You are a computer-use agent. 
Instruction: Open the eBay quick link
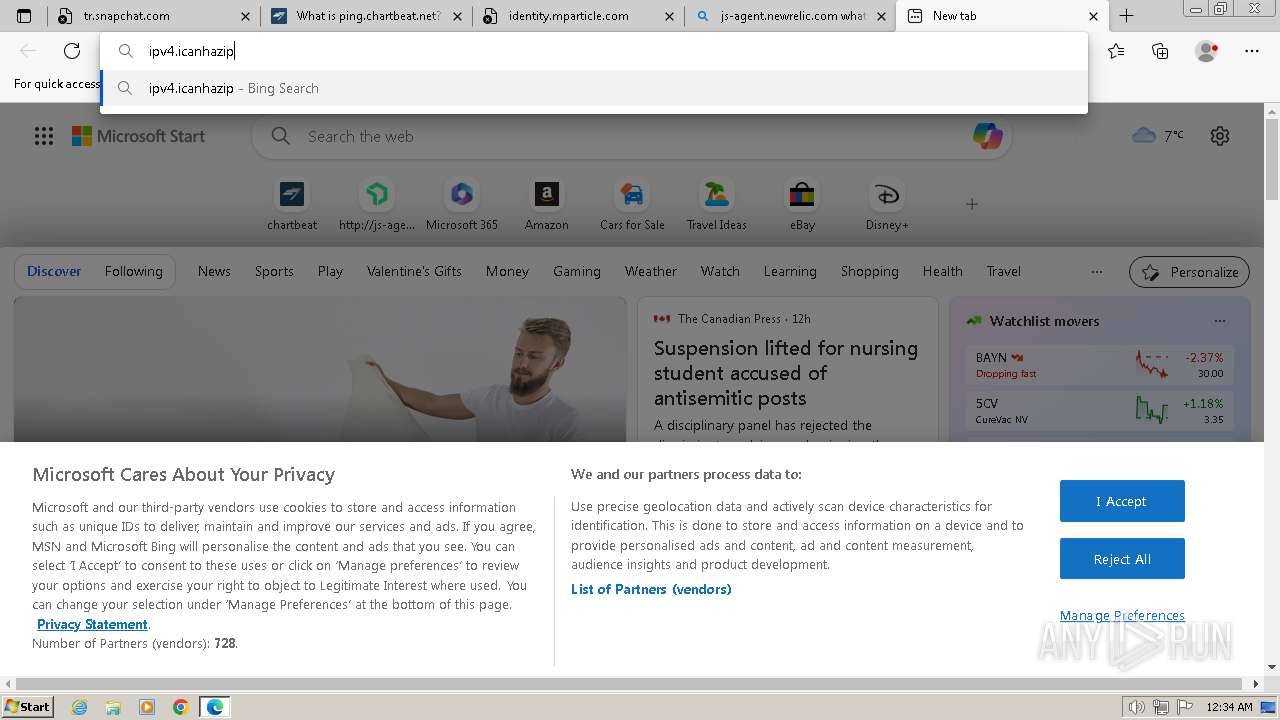click(x=802, y=205)
